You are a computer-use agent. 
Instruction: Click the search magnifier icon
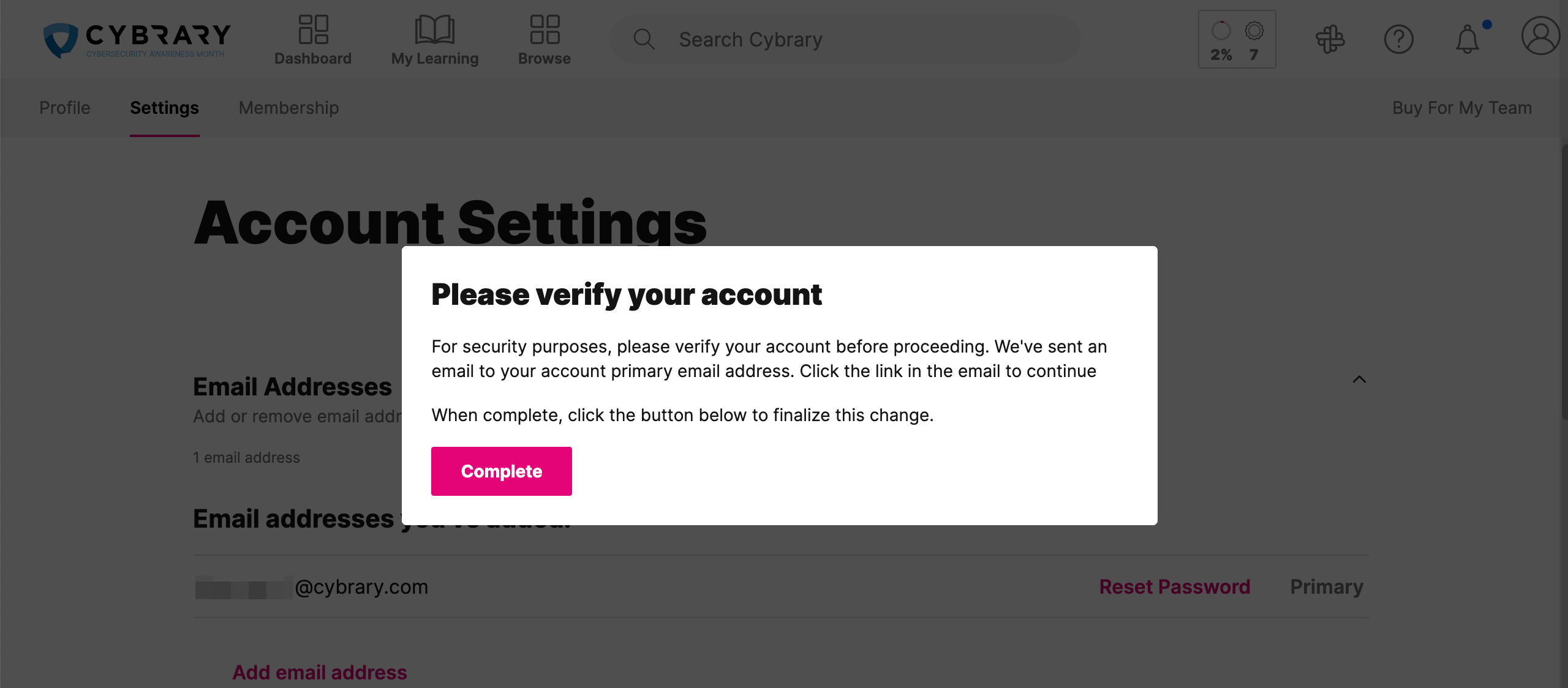(644, 39)
